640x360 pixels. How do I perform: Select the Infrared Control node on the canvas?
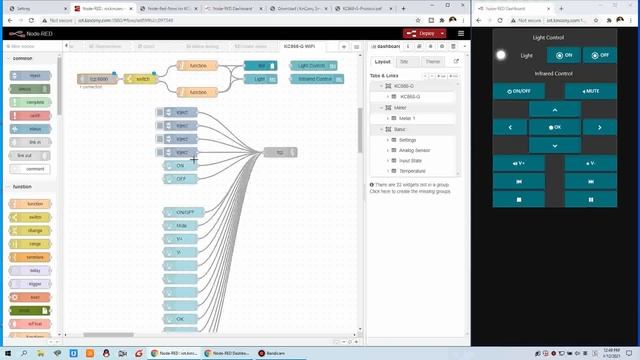pos(317,79)
